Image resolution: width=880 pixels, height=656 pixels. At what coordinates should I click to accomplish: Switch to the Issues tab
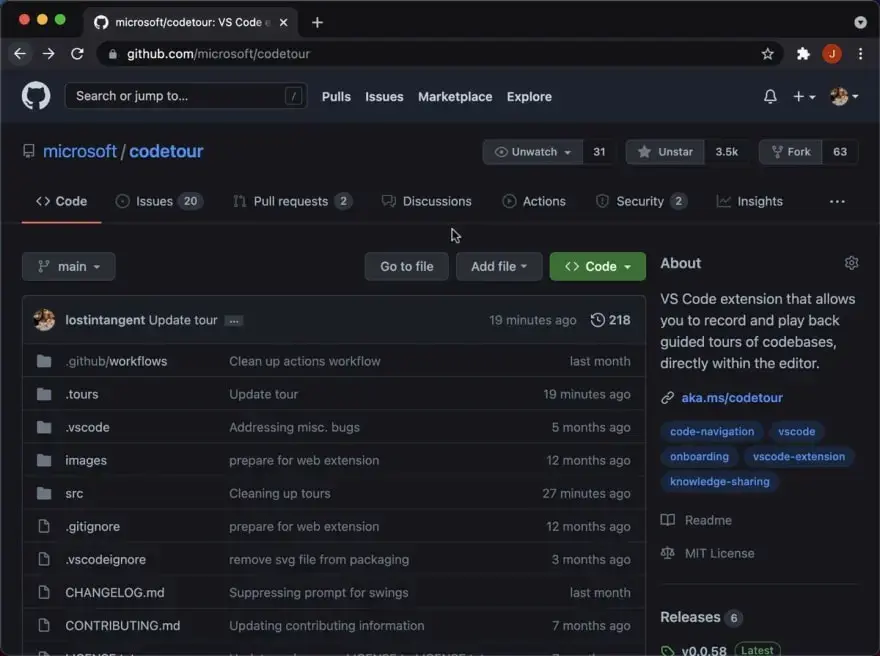click(x=159, y=201)
